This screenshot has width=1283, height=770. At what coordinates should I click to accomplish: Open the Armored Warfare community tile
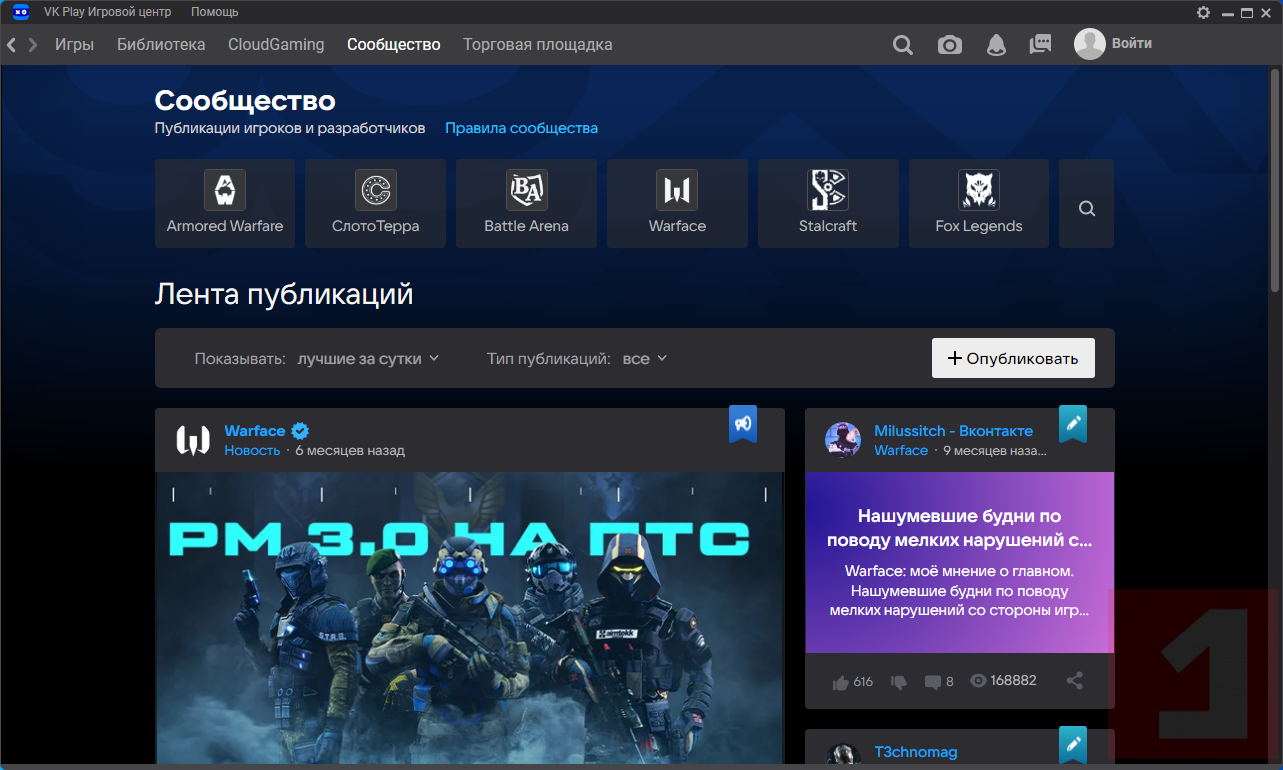click(225, 203)
